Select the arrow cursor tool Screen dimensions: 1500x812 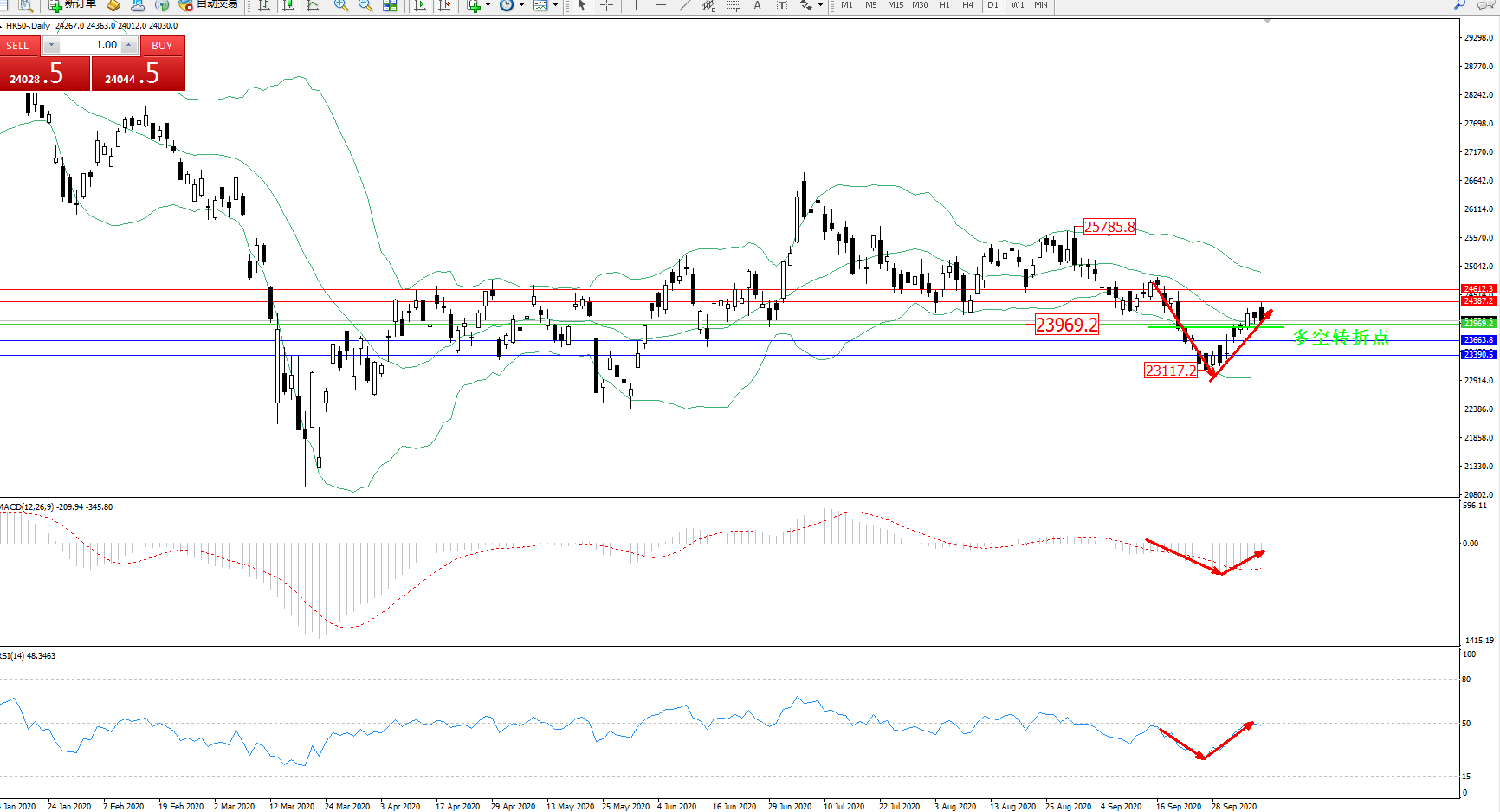(582, 5)
